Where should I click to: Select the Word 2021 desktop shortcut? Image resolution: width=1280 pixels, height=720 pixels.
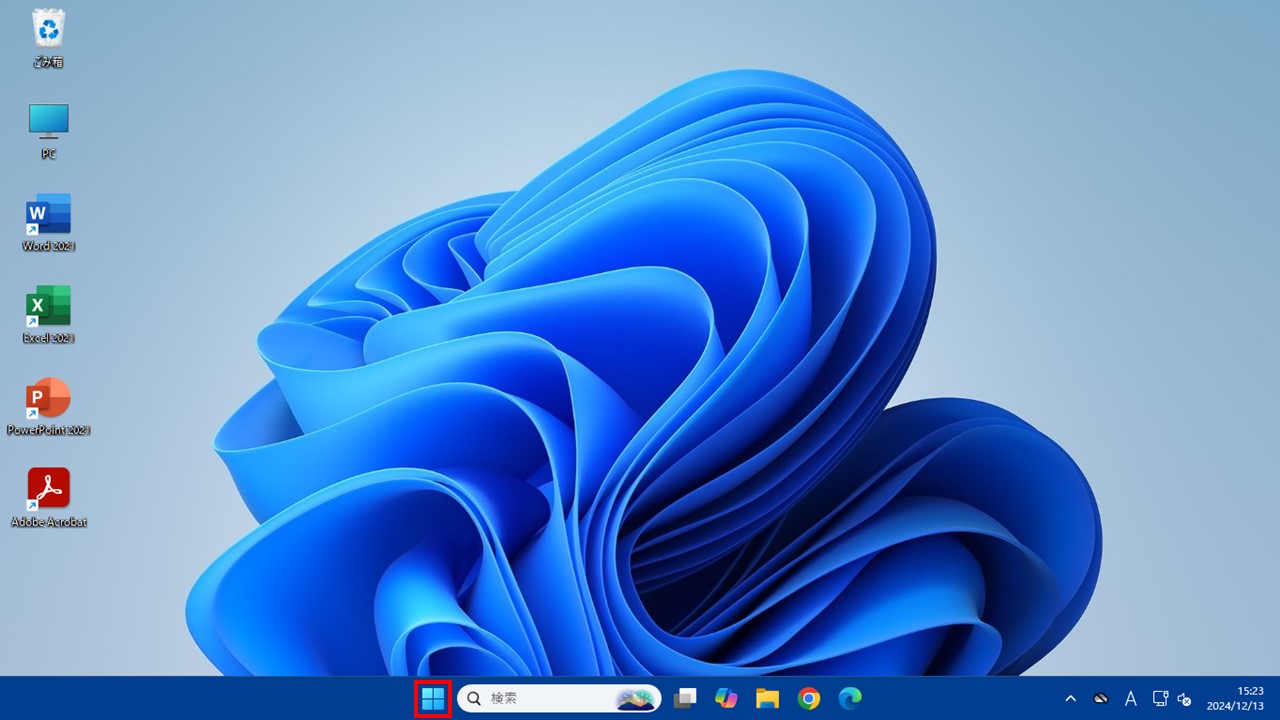point(48,222)
